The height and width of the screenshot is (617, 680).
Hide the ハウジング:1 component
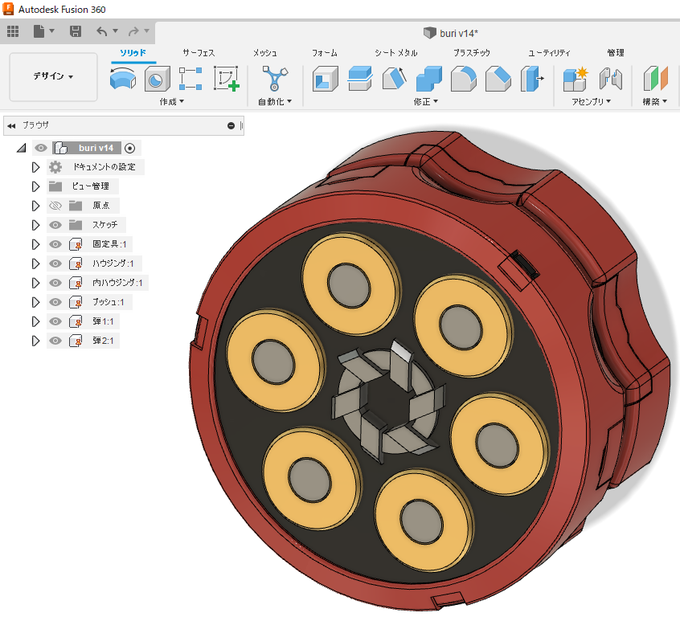(x=55, y=264)
